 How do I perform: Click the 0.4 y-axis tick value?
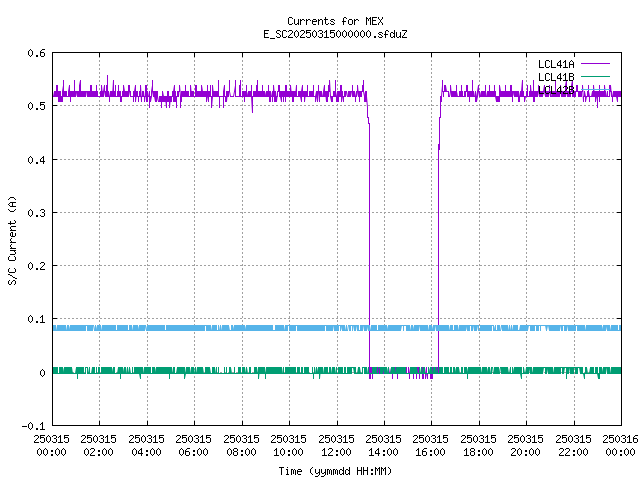36,160
